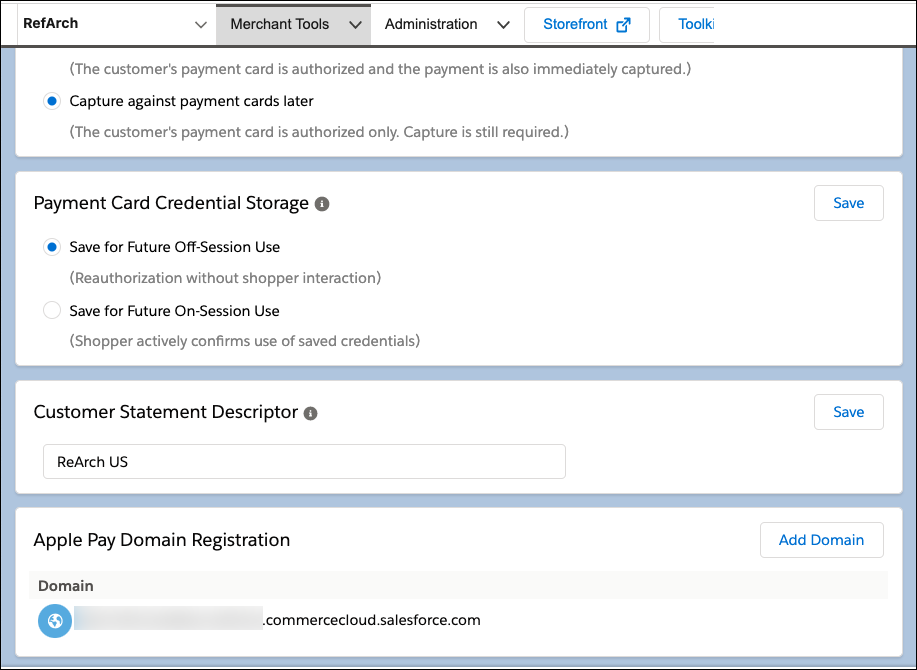Save the Payment Card Credential Storage settings
Viewport: 917px width, 670px height.
tap(848, 203)
